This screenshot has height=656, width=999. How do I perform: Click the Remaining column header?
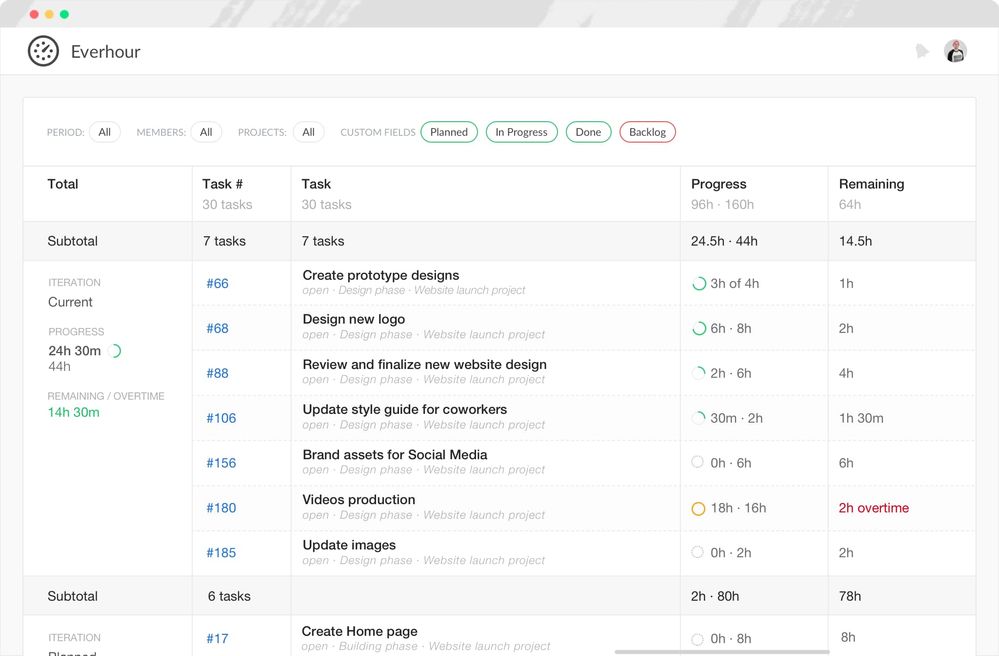[872, 184]
